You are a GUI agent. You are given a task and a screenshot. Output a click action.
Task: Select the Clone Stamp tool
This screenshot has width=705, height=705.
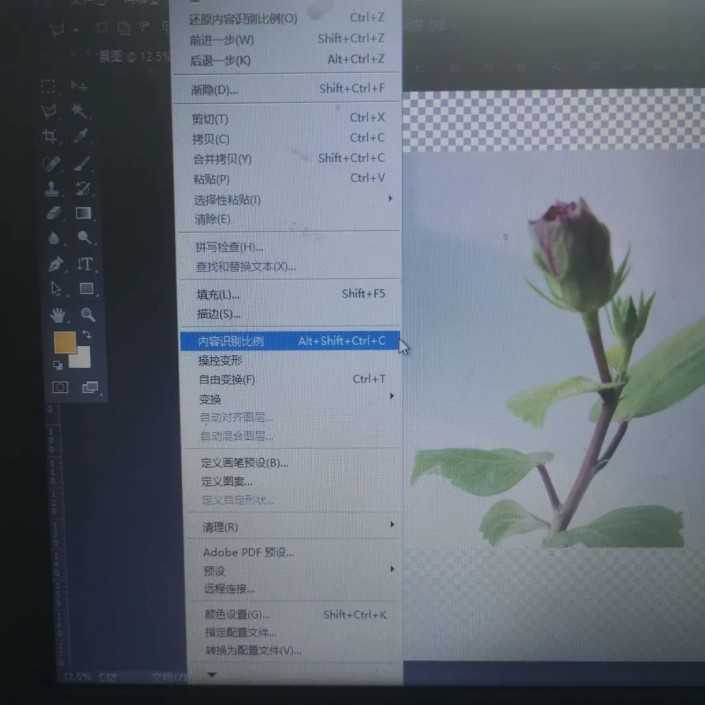point(52,188)
